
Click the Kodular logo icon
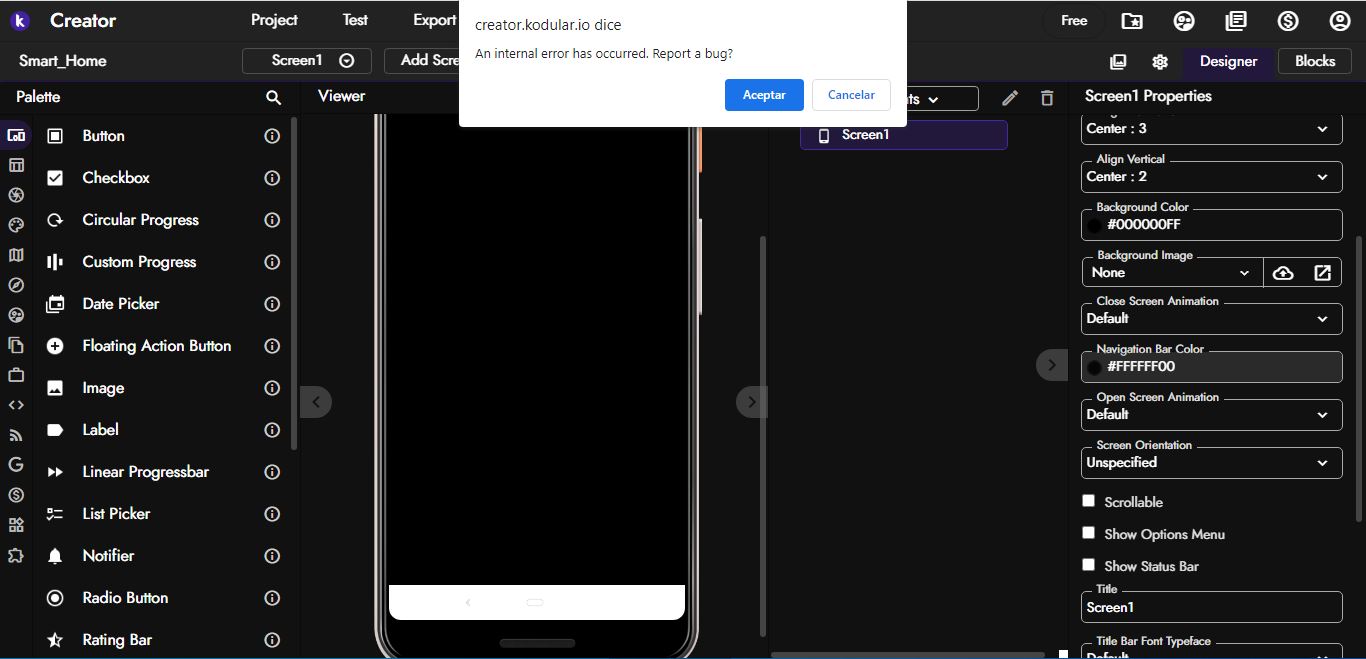[20, 21]
